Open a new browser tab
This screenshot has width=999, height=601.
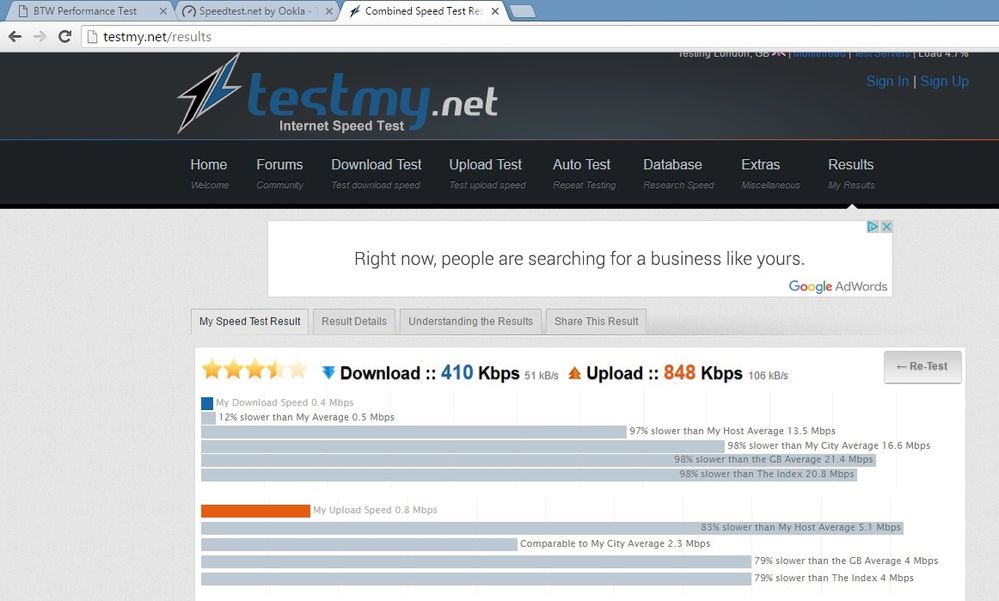pyautogui.click(x=522, y=11)
